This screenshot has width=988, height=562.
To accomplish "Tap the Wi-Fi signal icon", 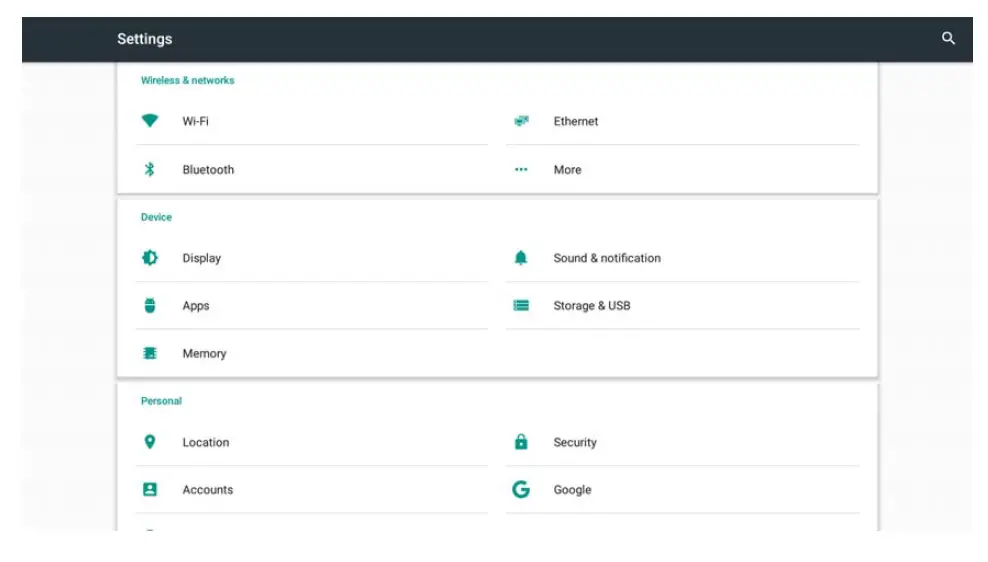I will (x=150, y=121).
